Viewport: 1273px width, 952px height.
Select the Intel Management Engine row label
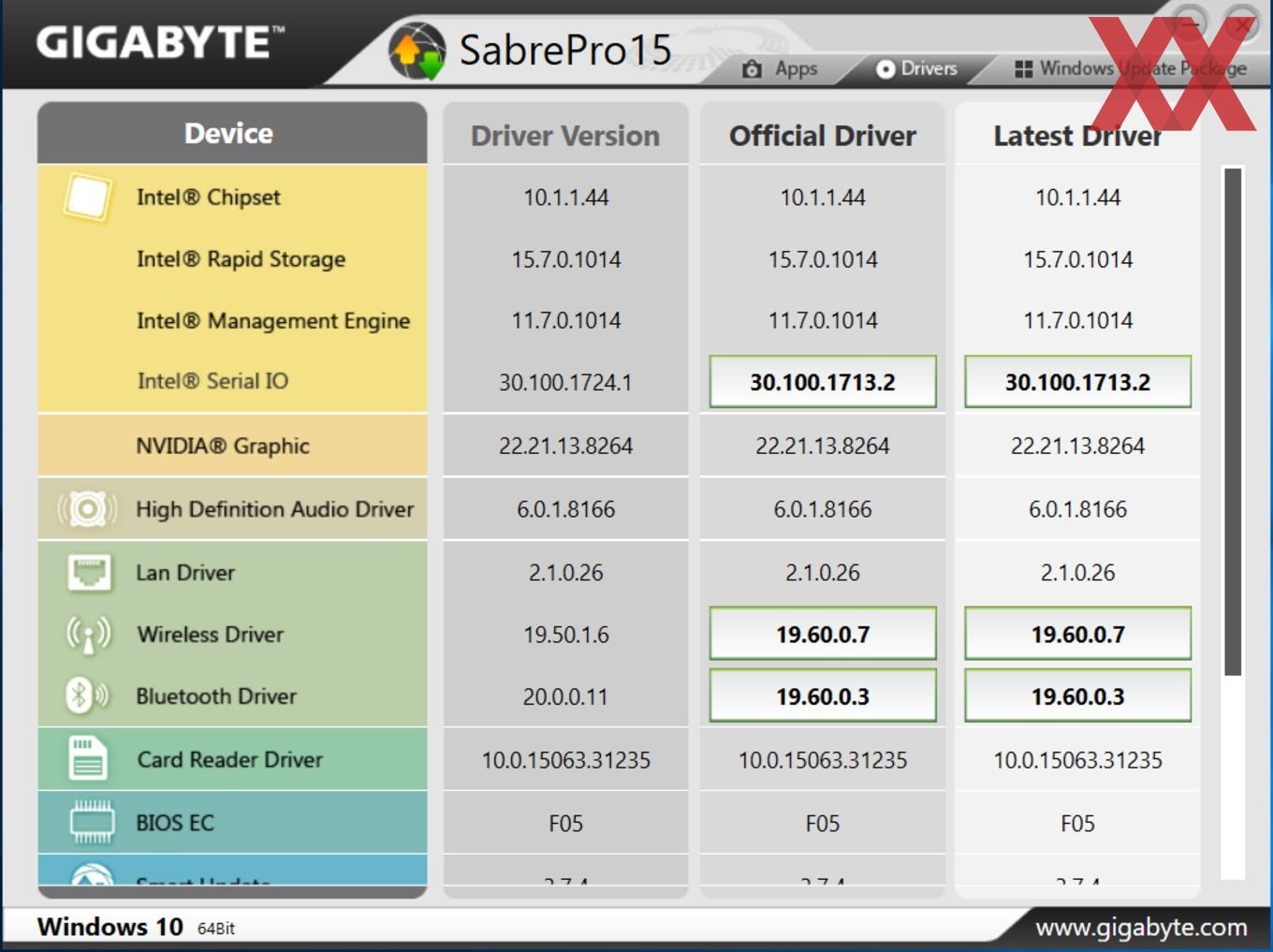[x=273, y=321]
